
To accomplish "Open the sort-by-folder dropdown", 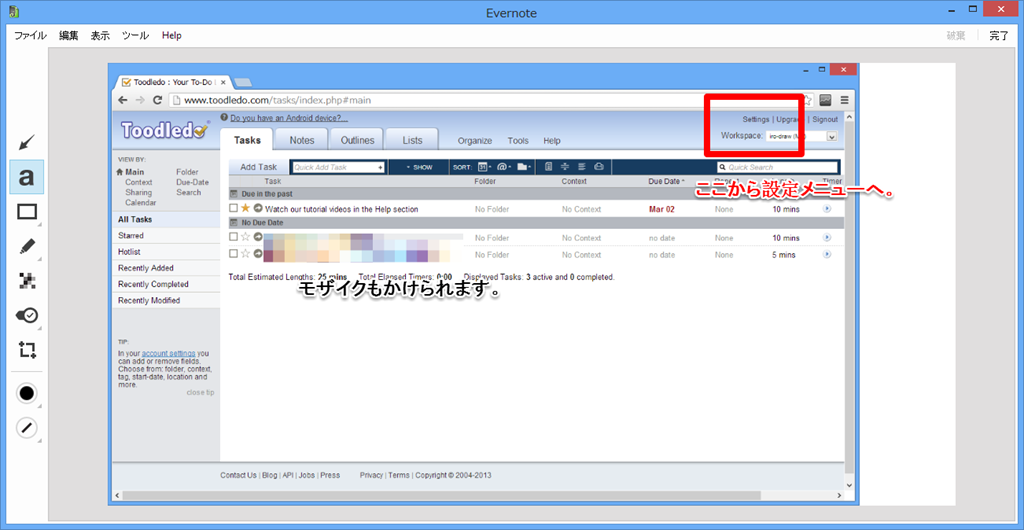I will (x=524, y=167).
